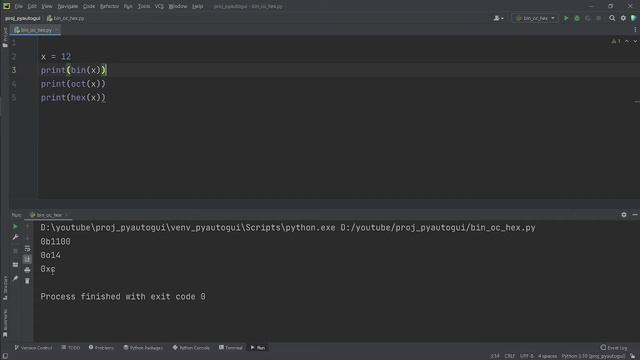Open the TODO tool window
Image resolution: width=640 pixels, height=360 pixels.
point(71,348)
